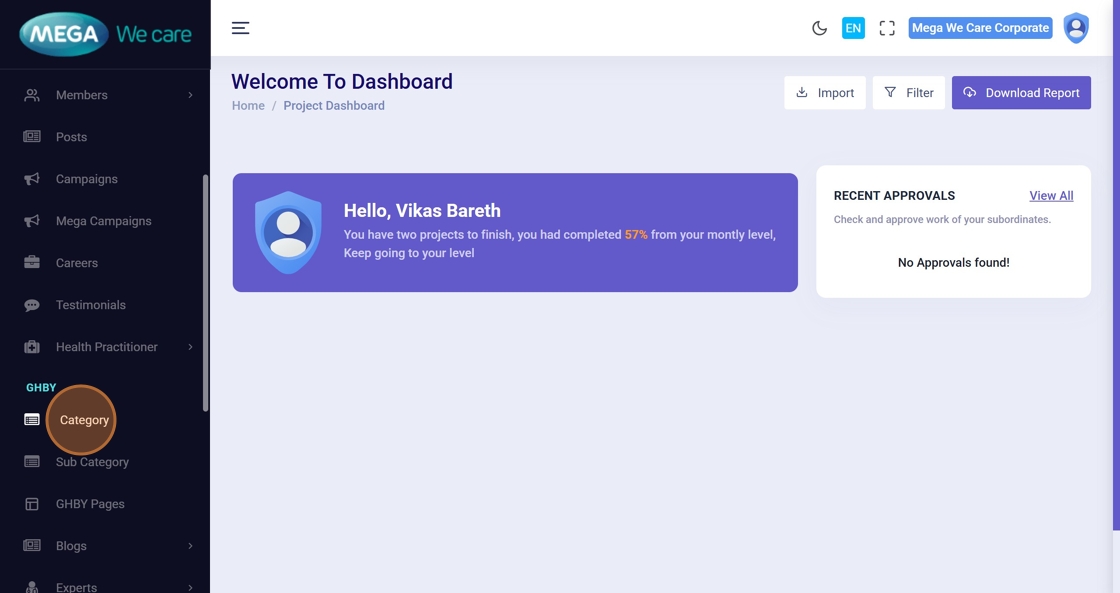
Task: Expand the Members submenu chevron
Action: pyautogui.click(x=190, y=95)
